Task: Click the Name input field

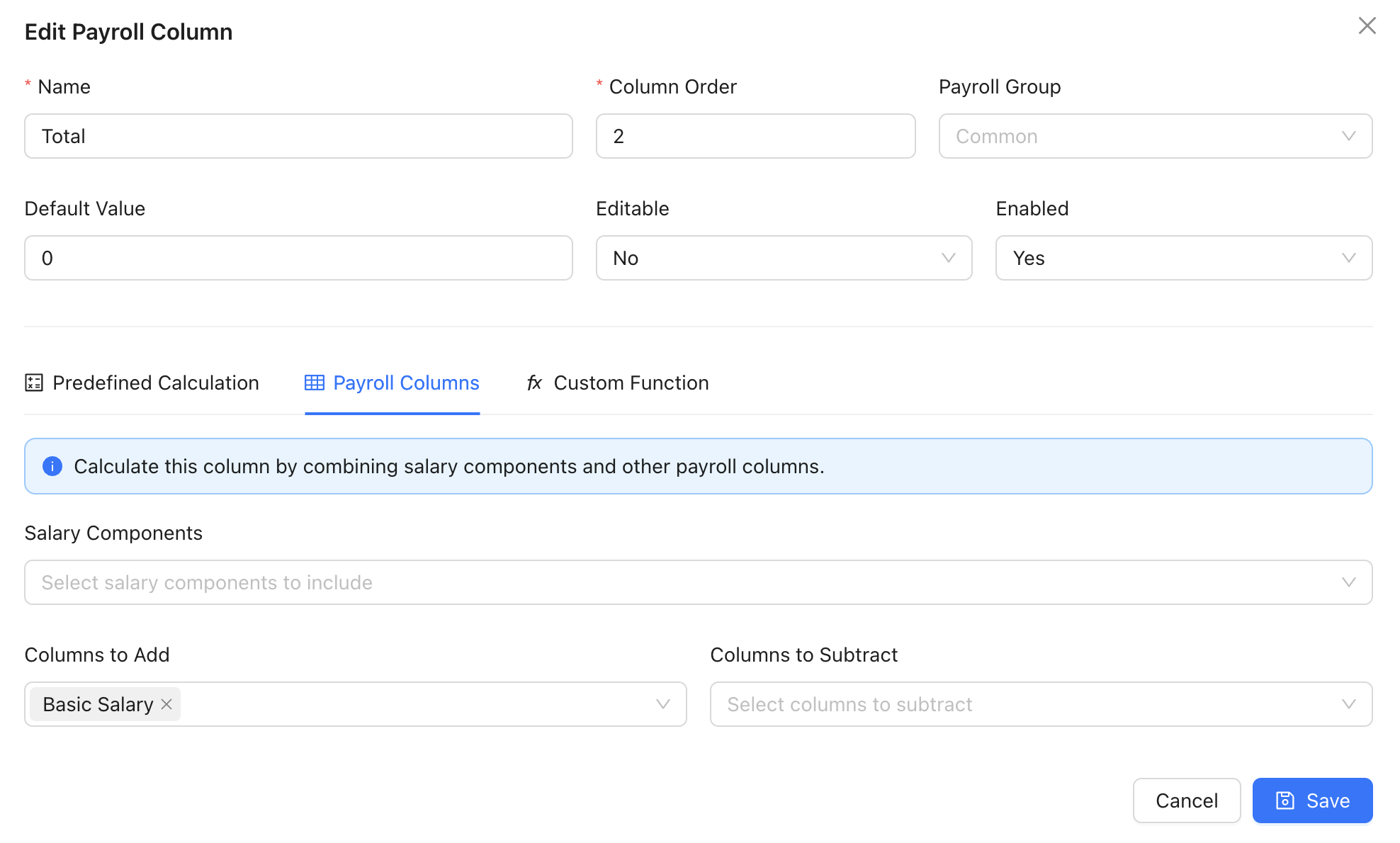Action: tap(298, 136)
